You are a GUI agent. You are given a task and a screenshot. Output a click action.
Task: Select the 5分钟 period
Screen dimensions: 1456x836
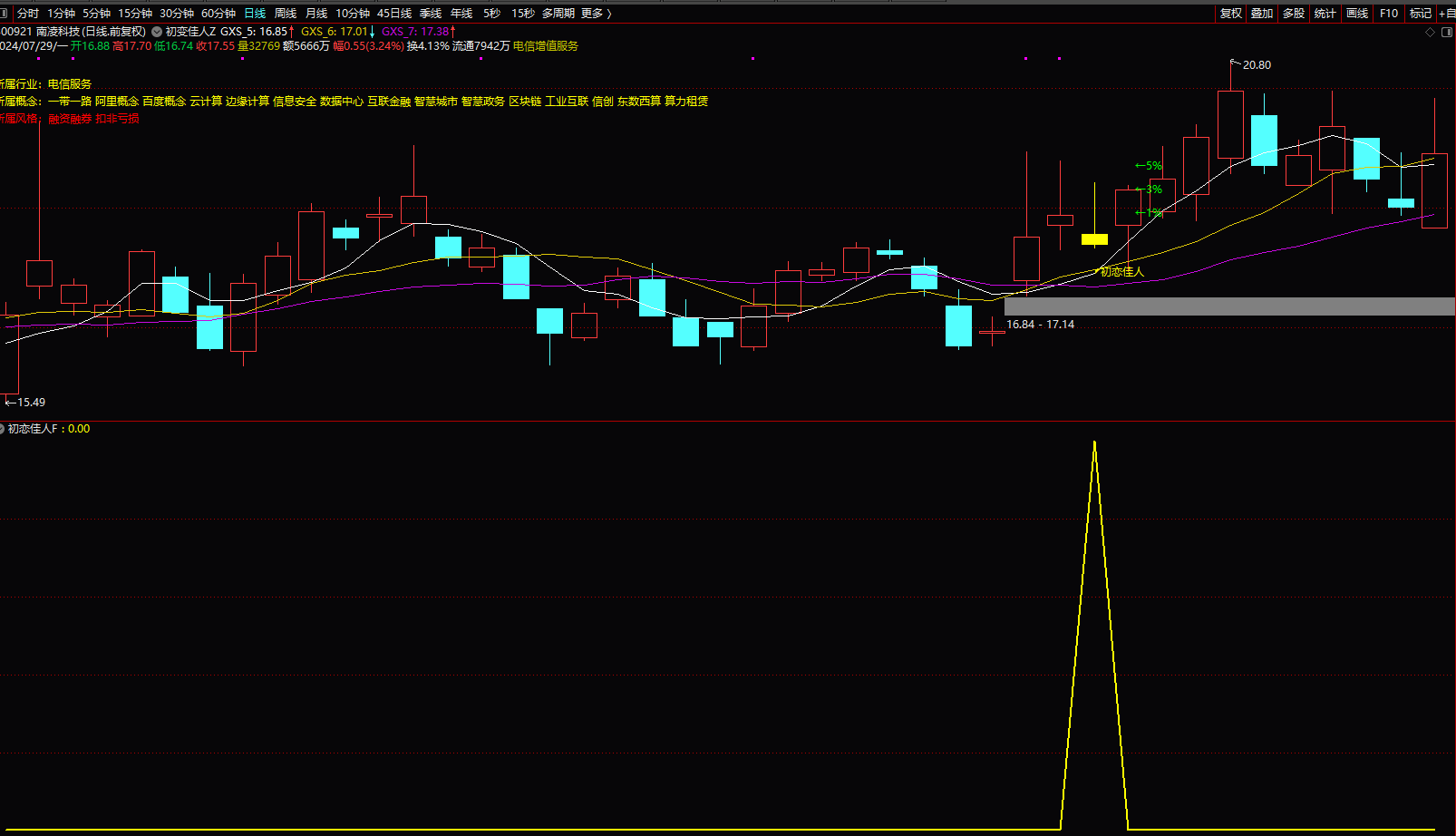[x=97, y=14]
